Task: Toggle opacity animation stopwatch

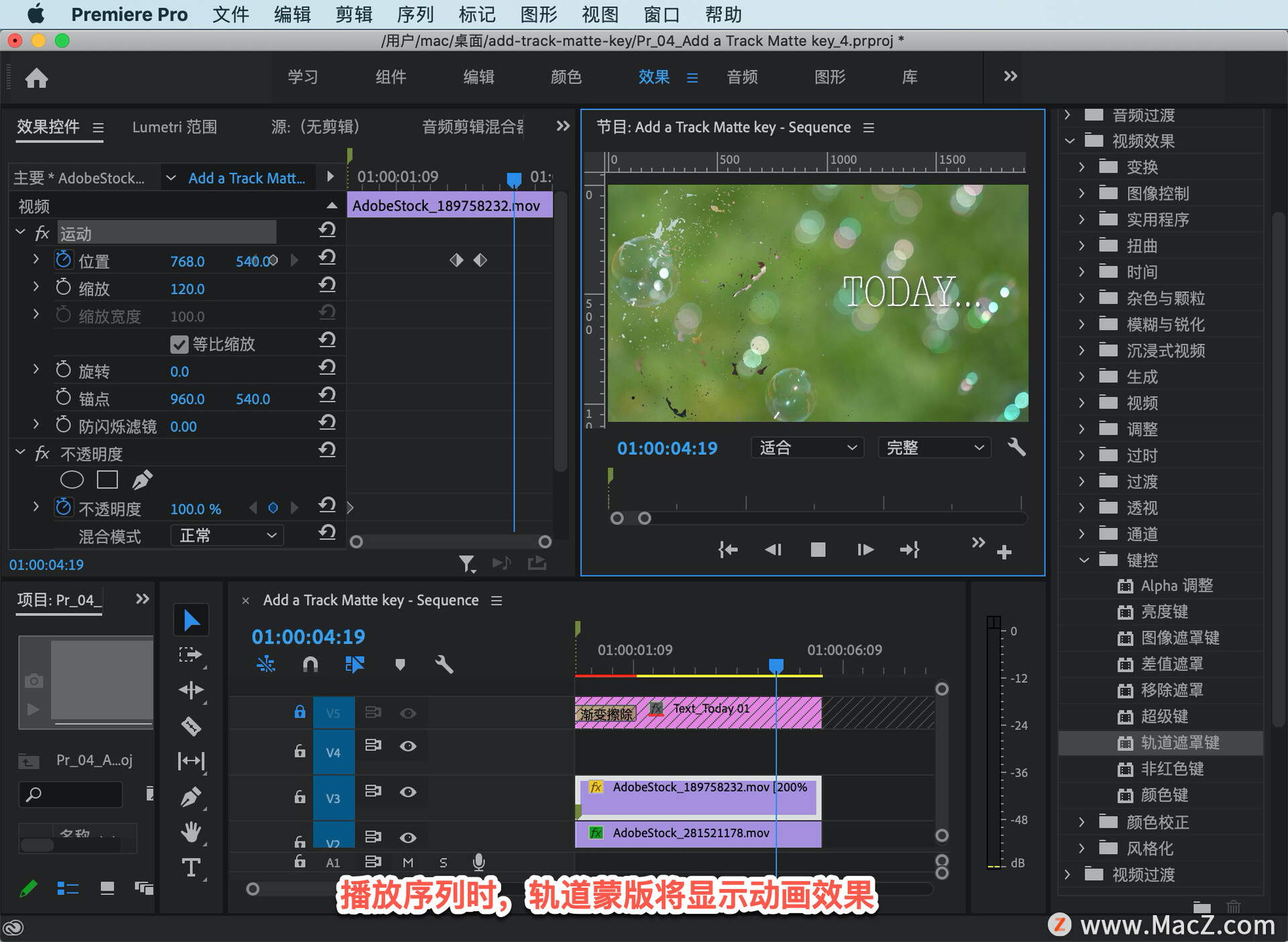Action: click(63, 507)
